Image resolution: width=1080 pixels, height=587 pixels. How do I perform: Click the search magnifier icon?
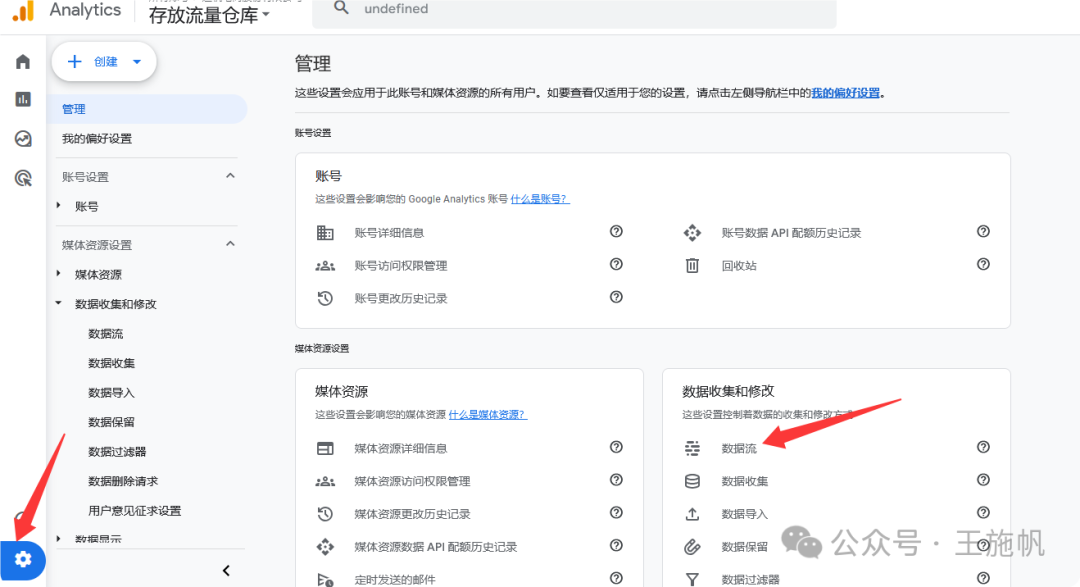[x=341, y=8]
